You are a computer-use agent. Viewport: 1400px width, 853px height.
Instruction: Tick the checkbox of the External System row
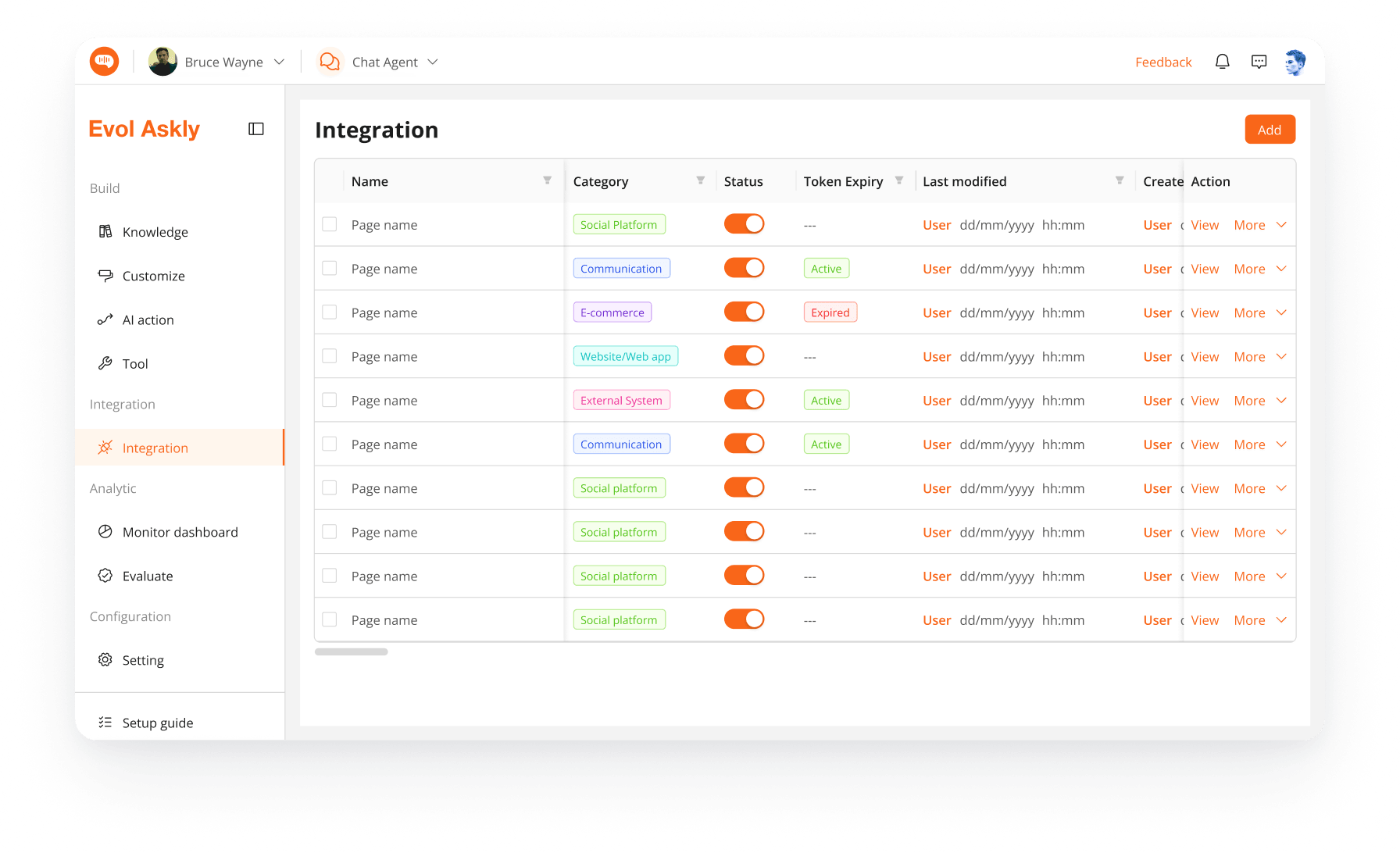[x=330, y=400]
